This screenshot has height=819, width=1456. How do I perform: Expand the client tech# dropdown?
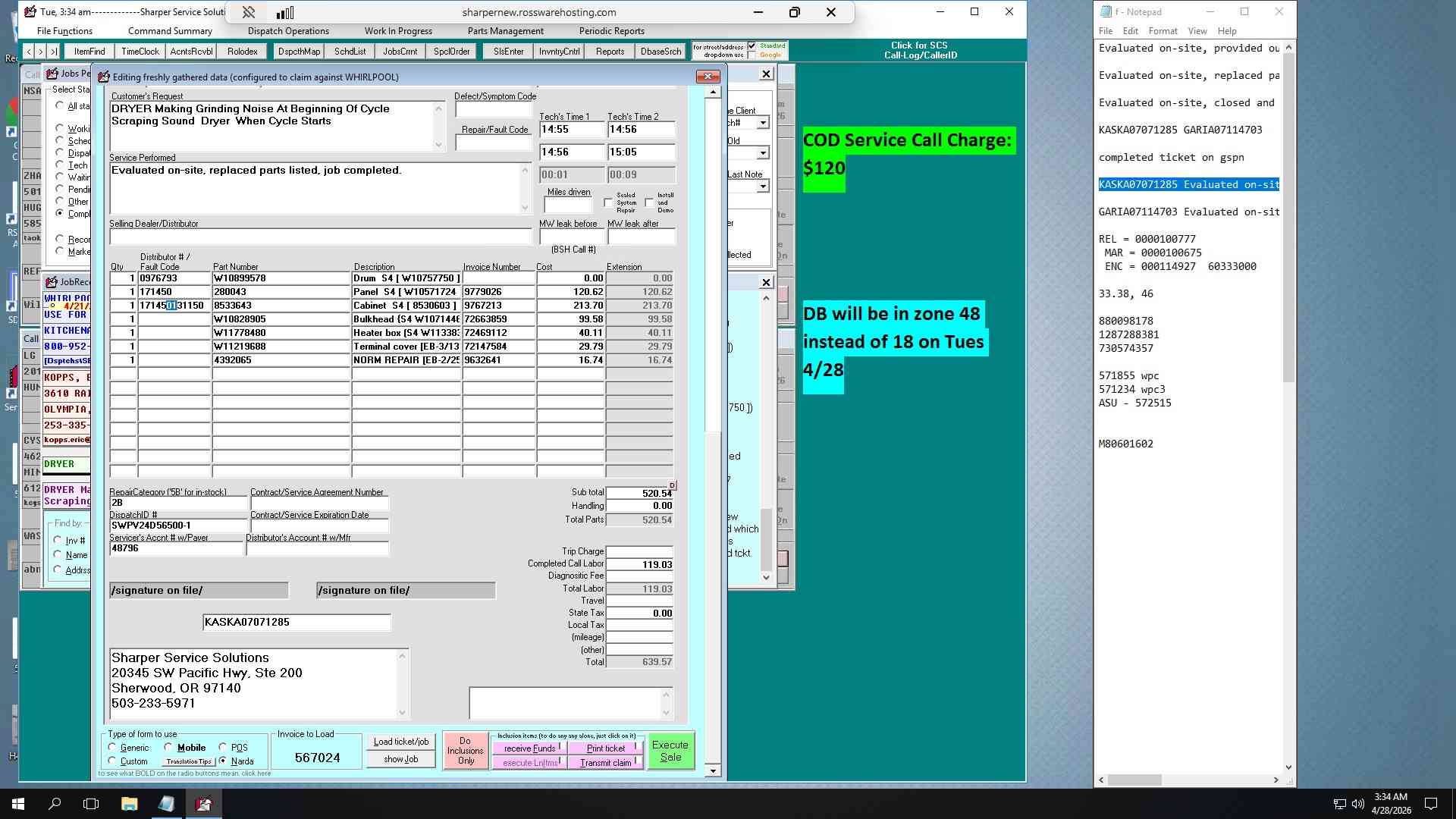click(763, 123)
